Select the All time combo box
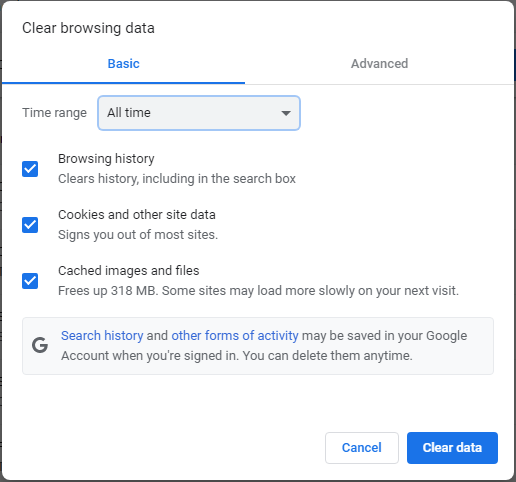This screenshot has width=516, height=482. tap(199, 113)
